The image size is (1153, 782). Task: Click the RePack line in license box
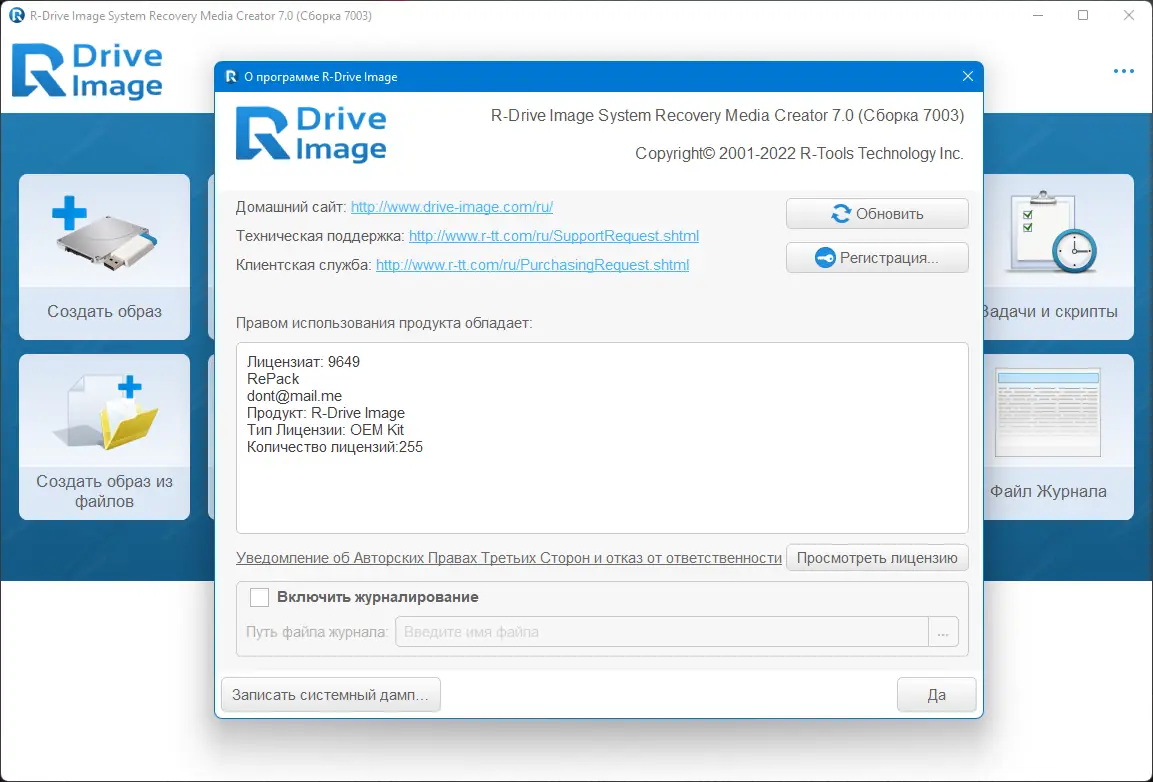[273, 379]
